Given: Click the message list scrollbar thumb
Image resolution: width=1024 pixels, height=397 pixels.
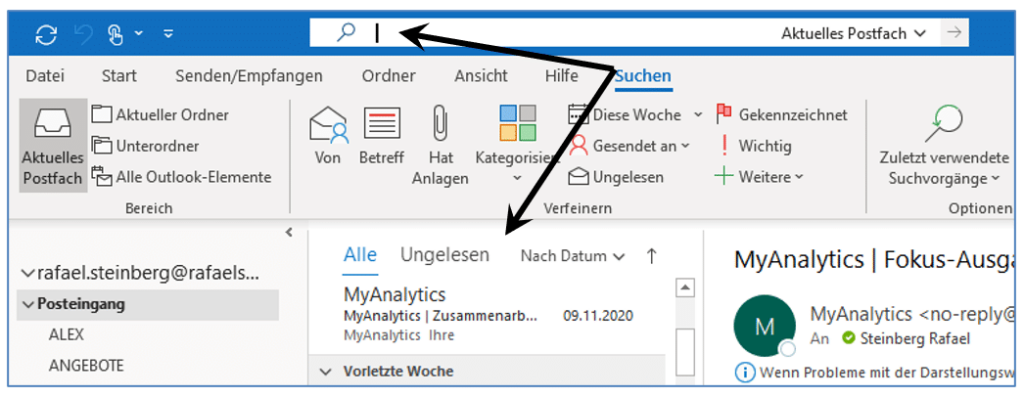Looking at the screenshot, I should point(685,352).
